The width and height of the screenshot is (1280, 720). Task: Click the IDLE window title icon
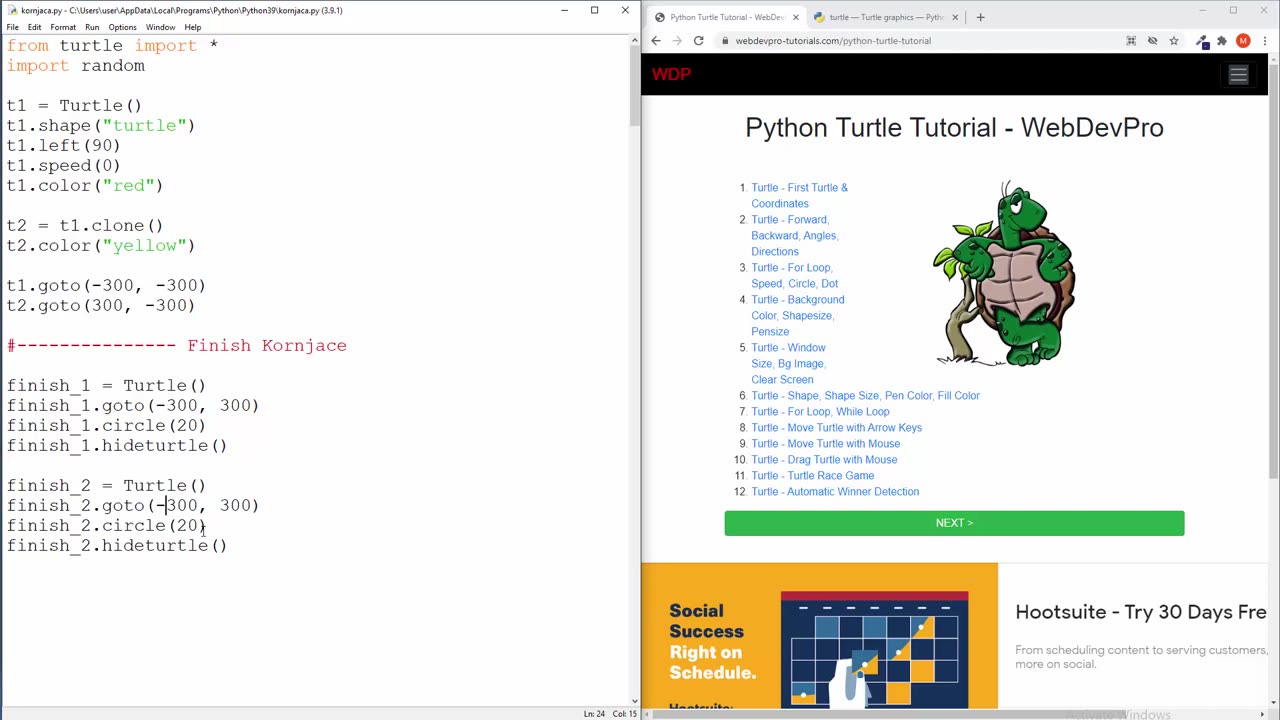click(x=12, y=10)
